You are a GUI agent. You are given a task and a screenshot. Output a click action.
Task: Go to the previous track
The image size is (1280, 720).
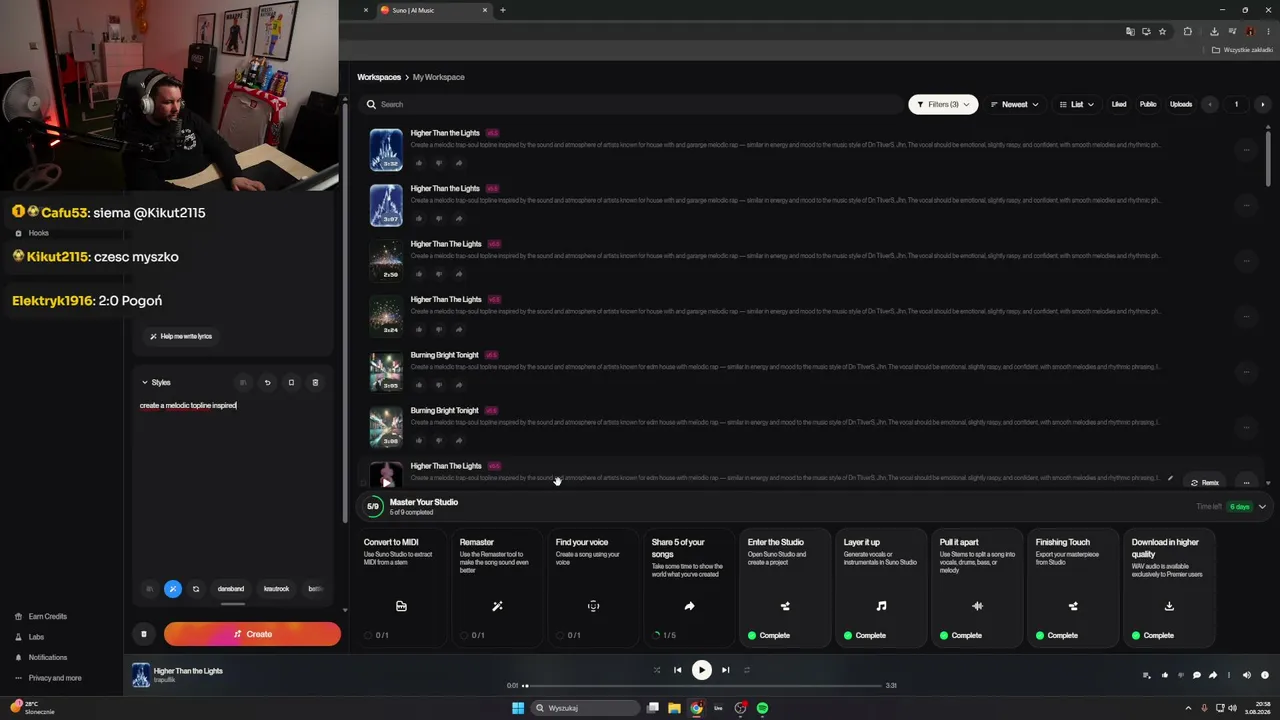(x=677, y=670)
